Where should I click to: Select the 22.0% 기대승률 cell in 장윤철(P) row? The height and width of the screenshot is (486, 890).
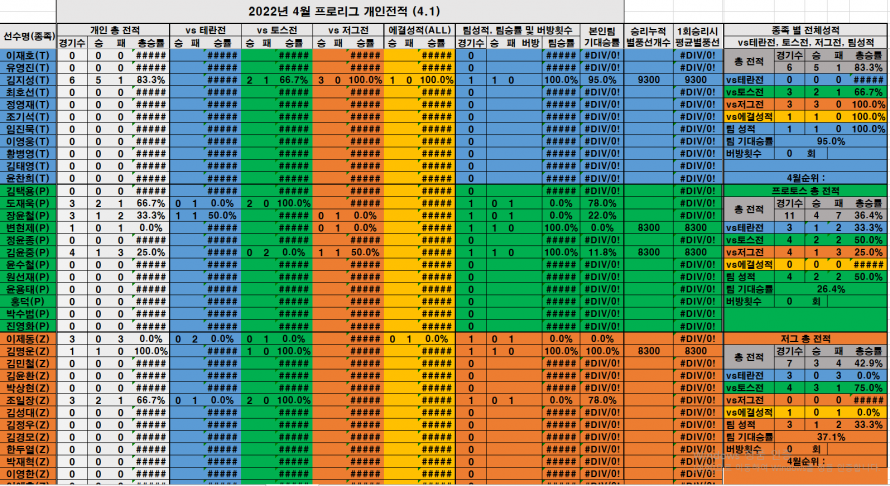602,216
